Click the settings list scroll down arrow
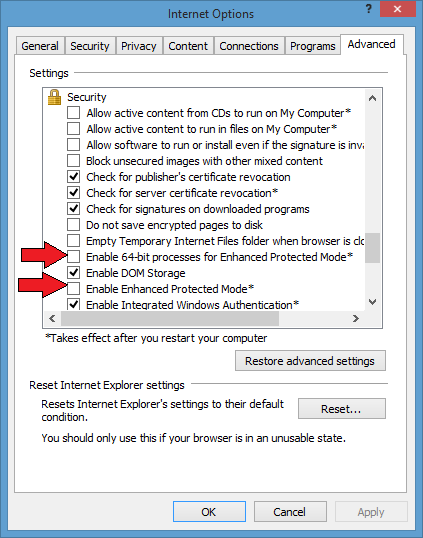This screenshot has width=423, height=538. [372, 302]
